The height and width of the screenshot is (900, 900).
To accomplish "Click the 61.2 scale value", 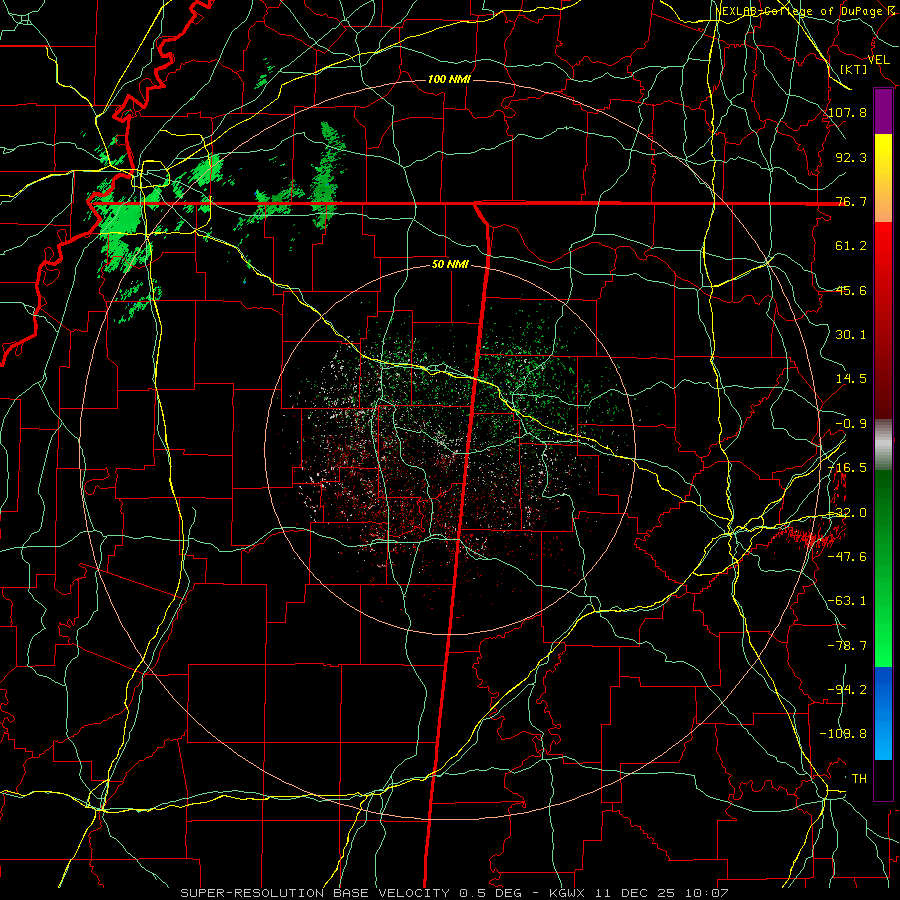I will [x=851, y=246].
